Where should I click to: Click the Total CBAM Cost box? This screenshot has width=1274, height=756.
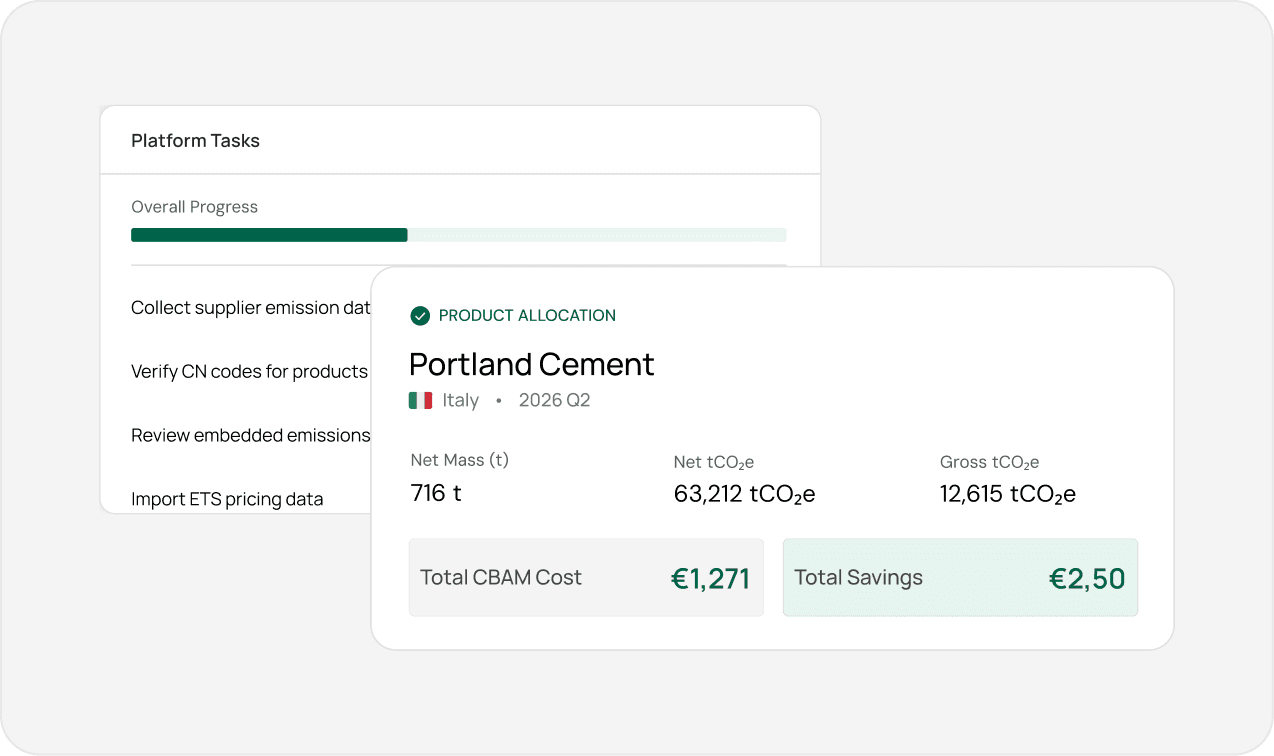click(586, 578)
